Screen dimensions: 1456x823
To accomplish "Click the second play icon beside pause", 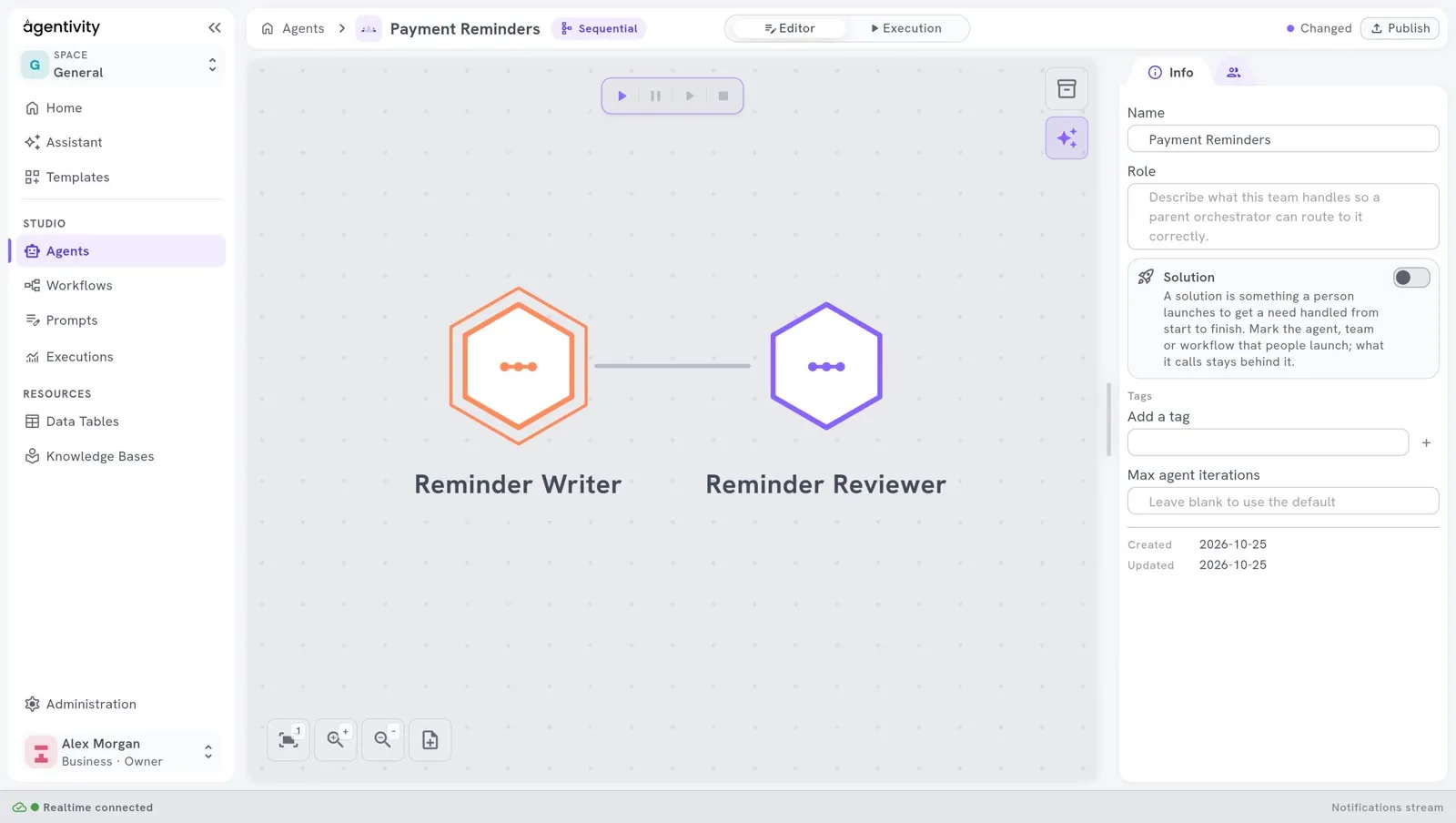I will (x=690, y=96).
